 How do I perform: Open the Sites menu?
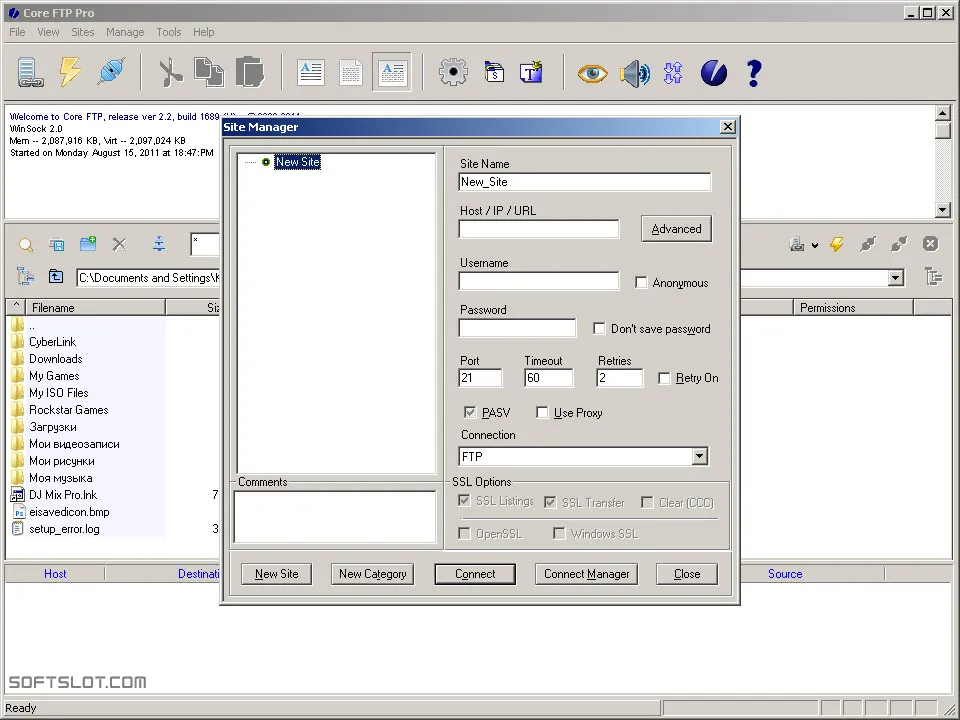[x=83, y=32]
